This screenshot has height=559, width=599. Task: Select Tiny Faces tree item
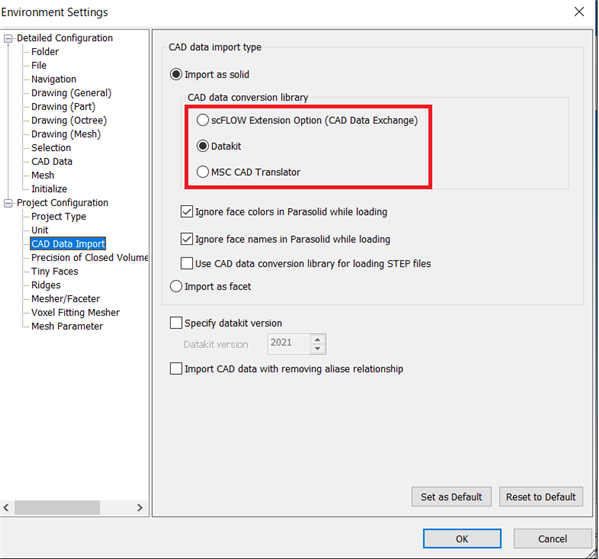pyautogui.click(x=55, y=272)
